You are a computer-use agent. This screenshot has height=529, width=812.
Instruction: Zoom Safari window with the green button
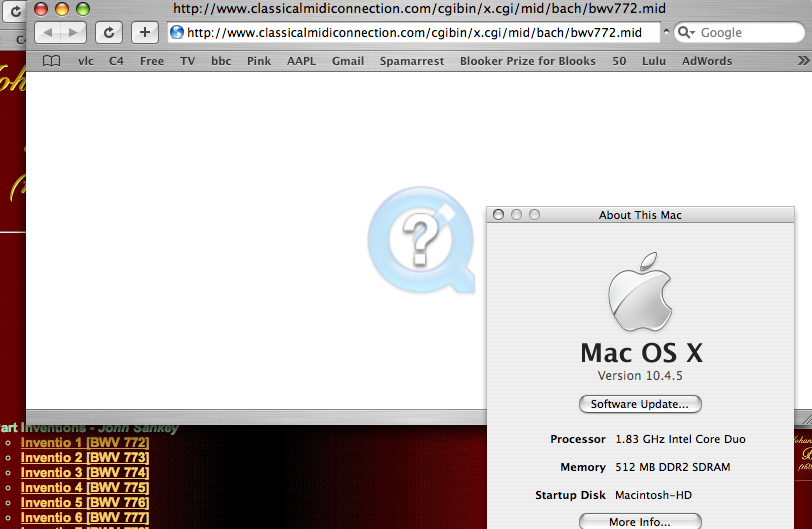[x=83, y=9]
